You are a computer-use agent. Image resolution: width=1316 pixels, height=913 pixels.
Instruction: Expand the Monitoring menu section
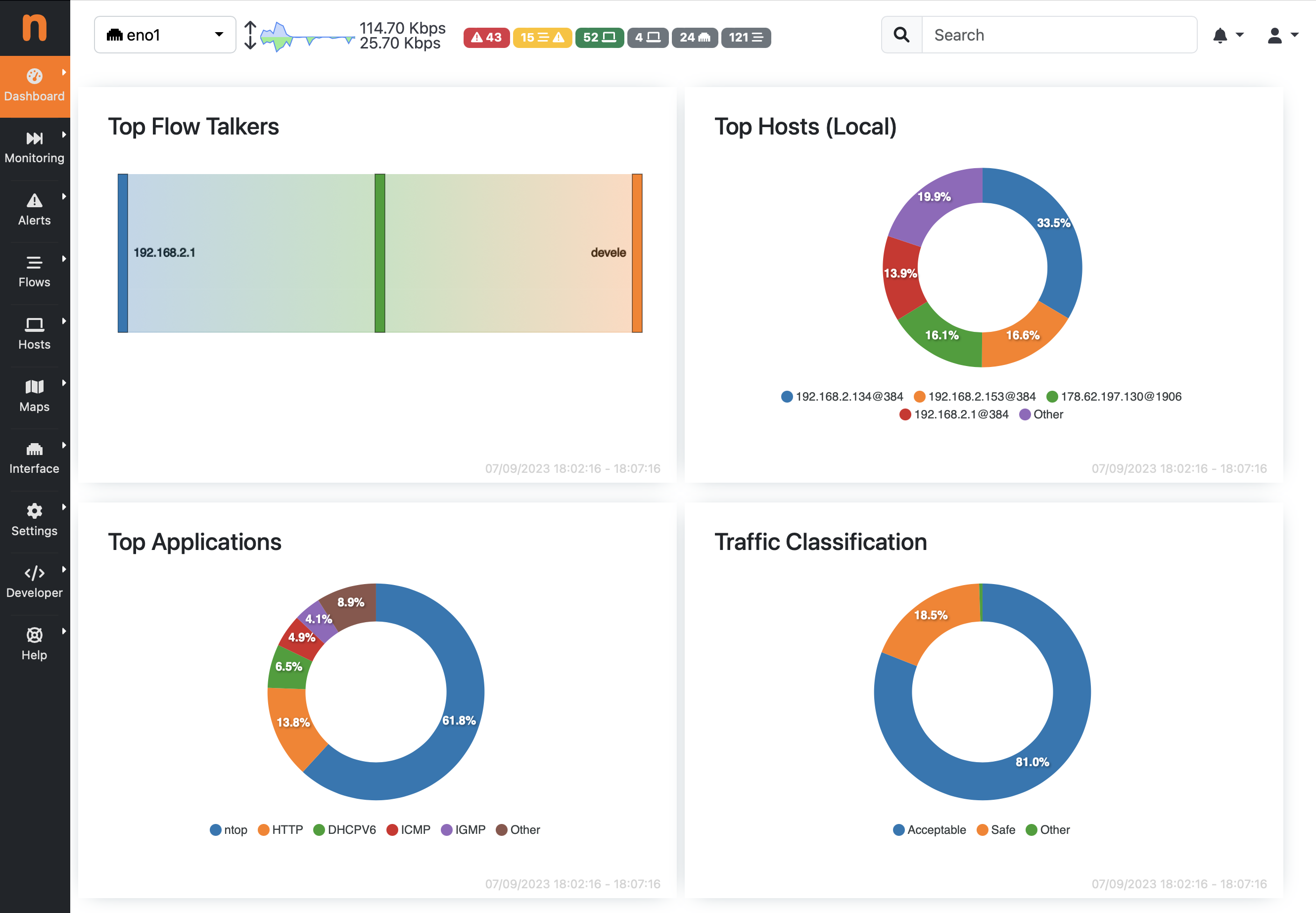(x=34, y=145)
